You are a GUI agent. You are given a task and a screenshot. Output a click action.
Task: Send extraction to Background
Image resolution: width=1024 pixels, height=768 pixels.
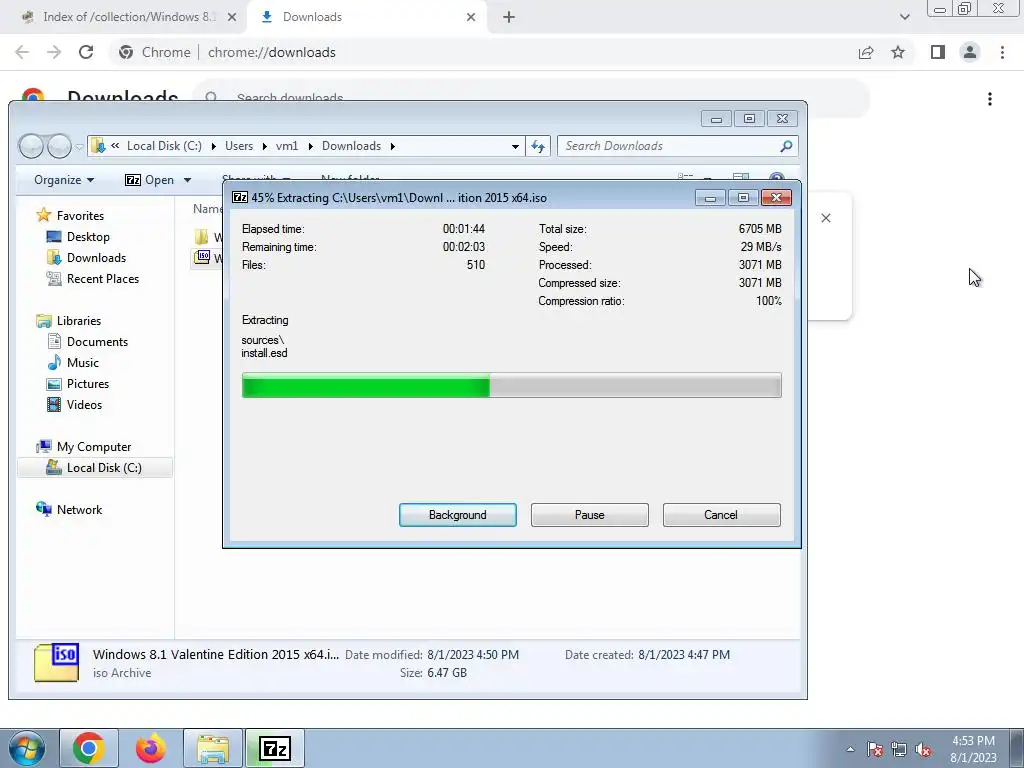(457, 515)
